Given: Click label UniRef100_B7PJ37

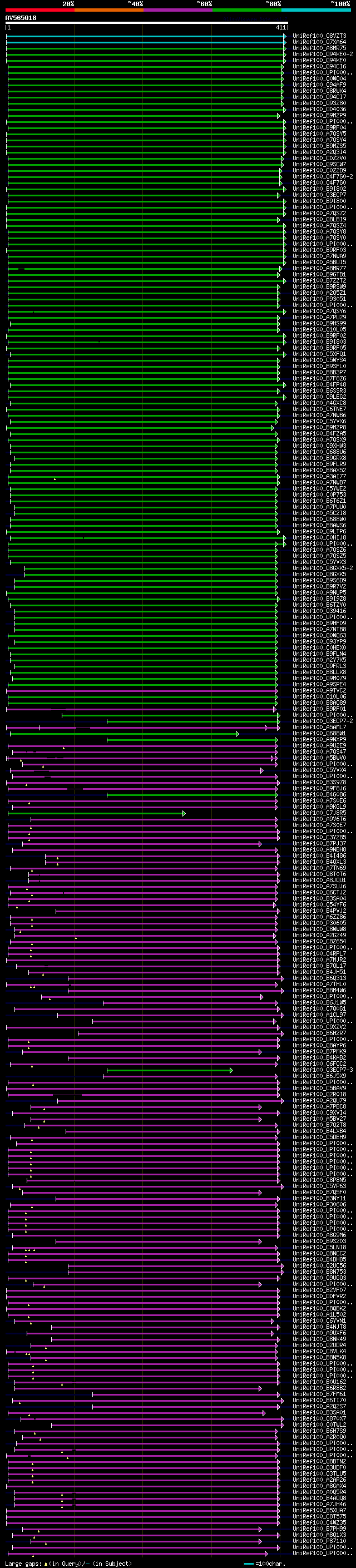Looking at the screenshot, I should coord(319,843).
